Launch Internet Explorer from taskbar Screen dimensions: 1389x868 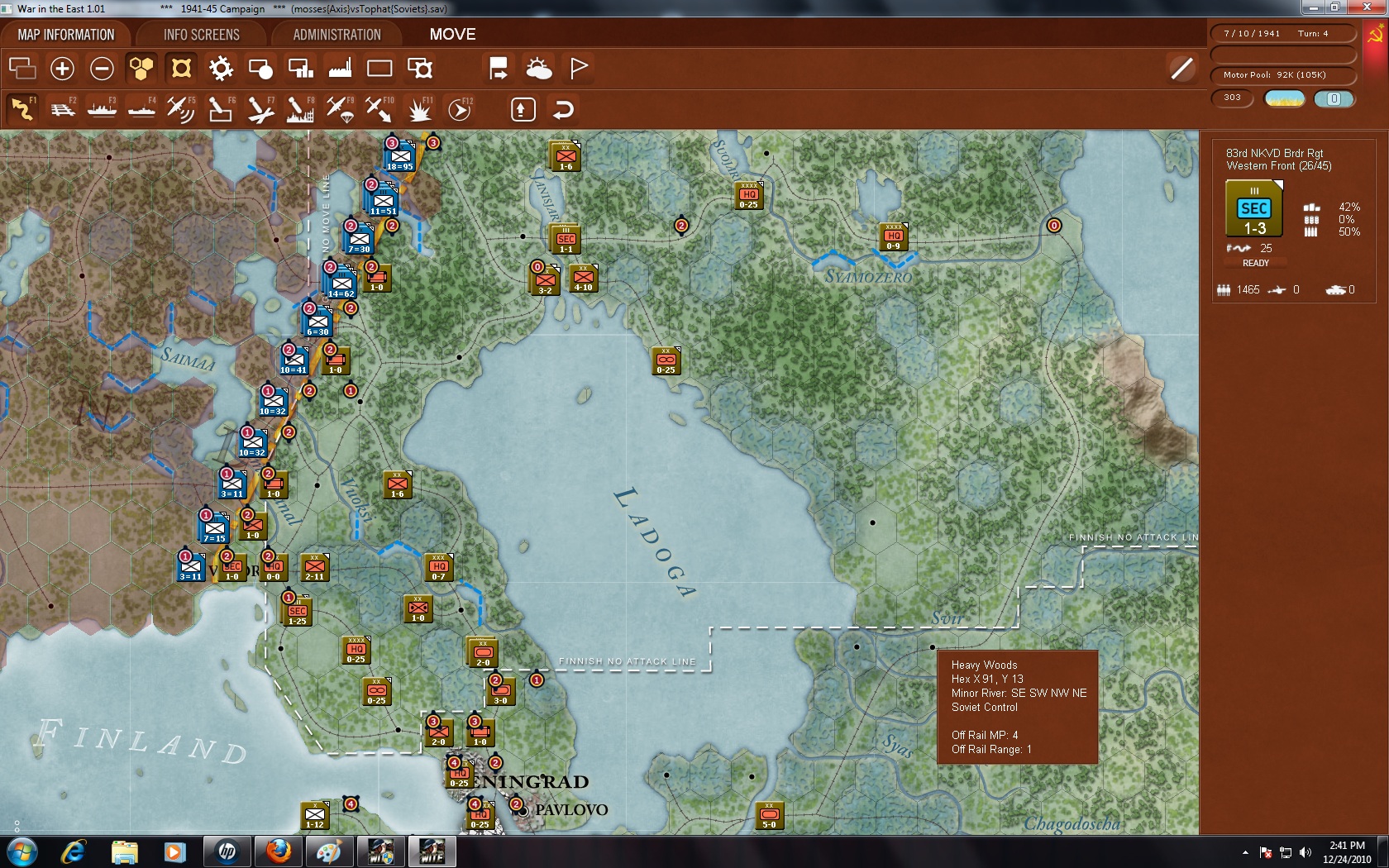74,851
